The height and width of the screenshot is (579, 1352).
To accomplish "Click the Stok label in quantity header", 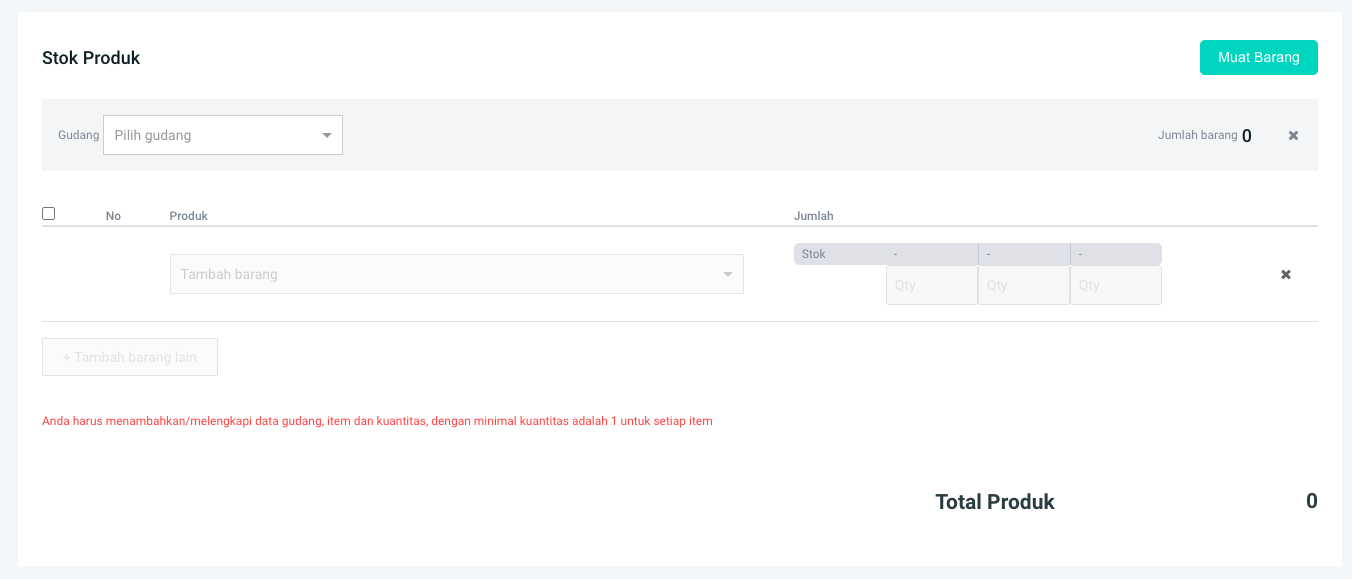I will tap(814, 254).
